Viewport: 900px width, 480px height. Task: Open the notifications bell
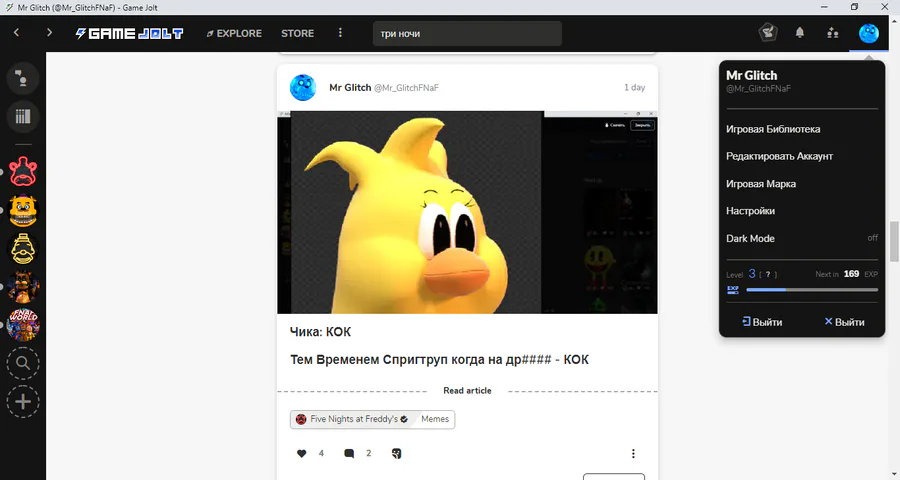pos(800,33)
